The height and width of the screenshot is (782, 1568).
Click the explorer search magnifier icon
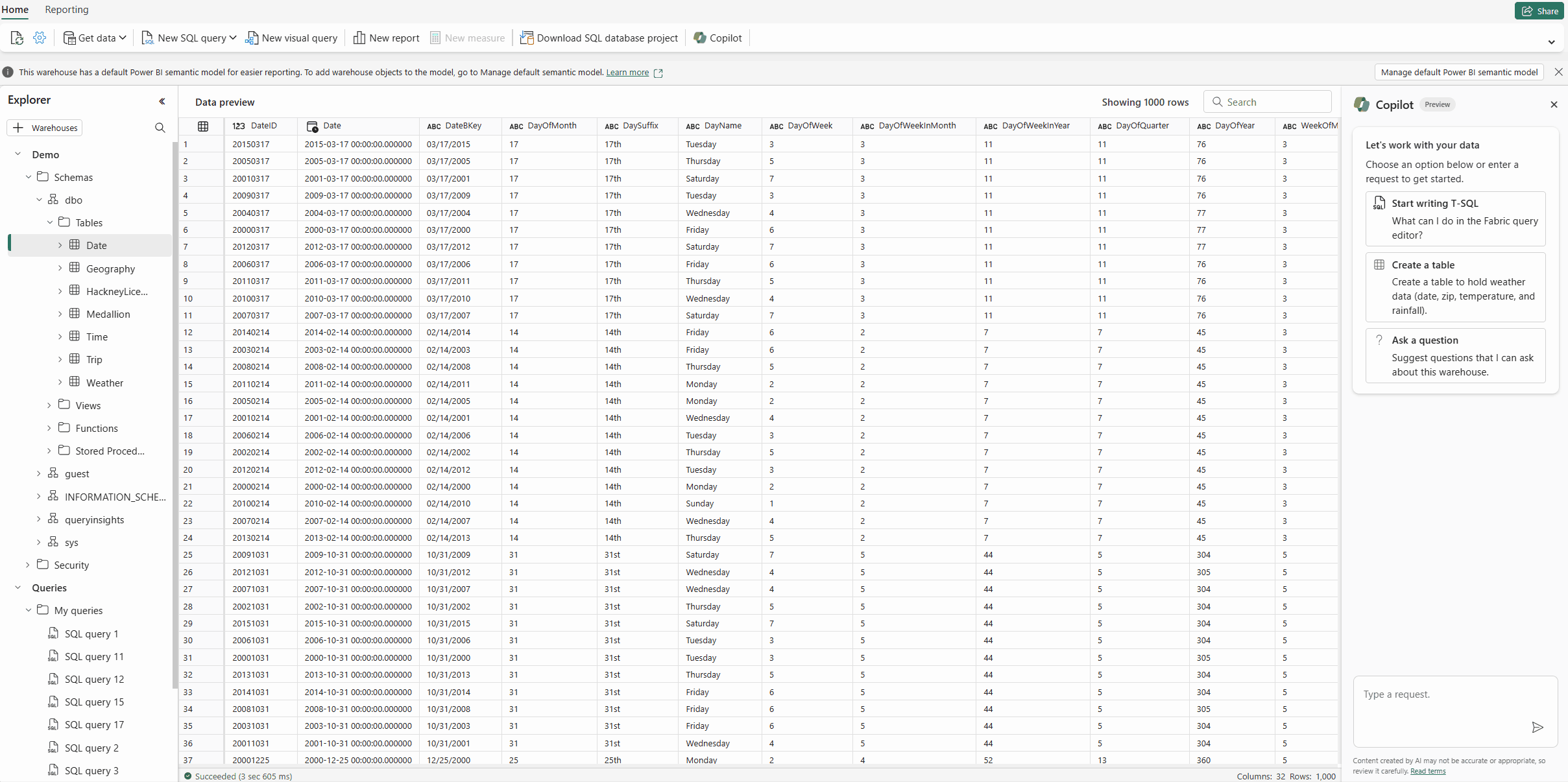pyautogui.click(x=160, y=128)
